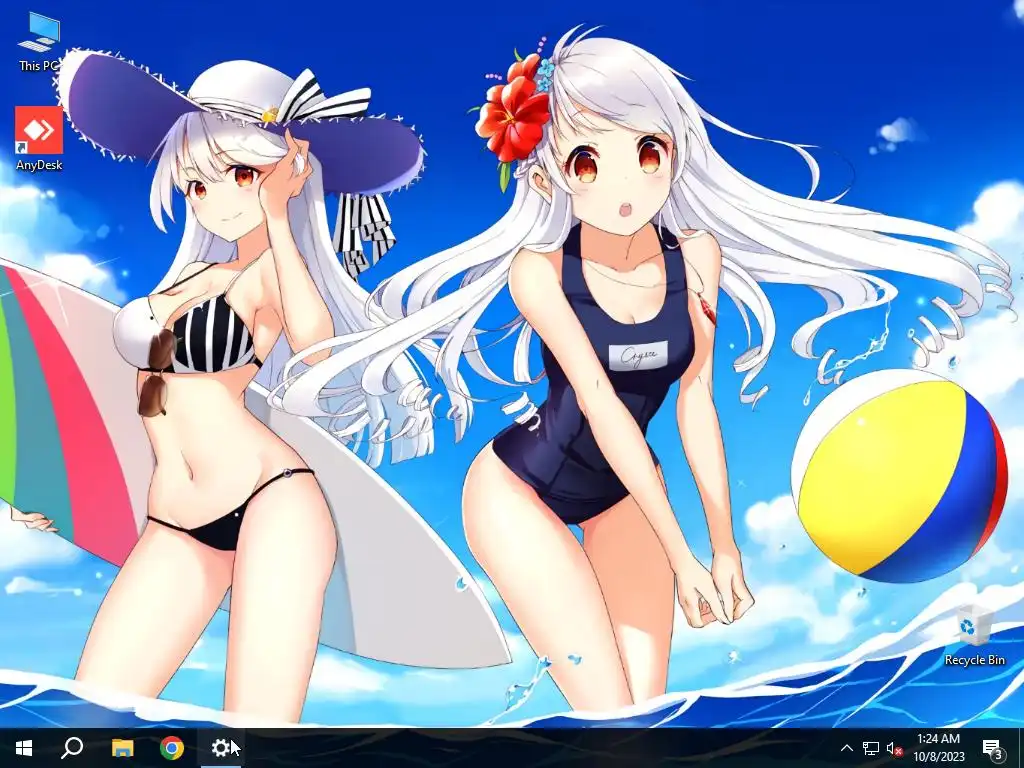Open the Windows Start menu
Screen dimensions: 1024x768
coord(24,748)
